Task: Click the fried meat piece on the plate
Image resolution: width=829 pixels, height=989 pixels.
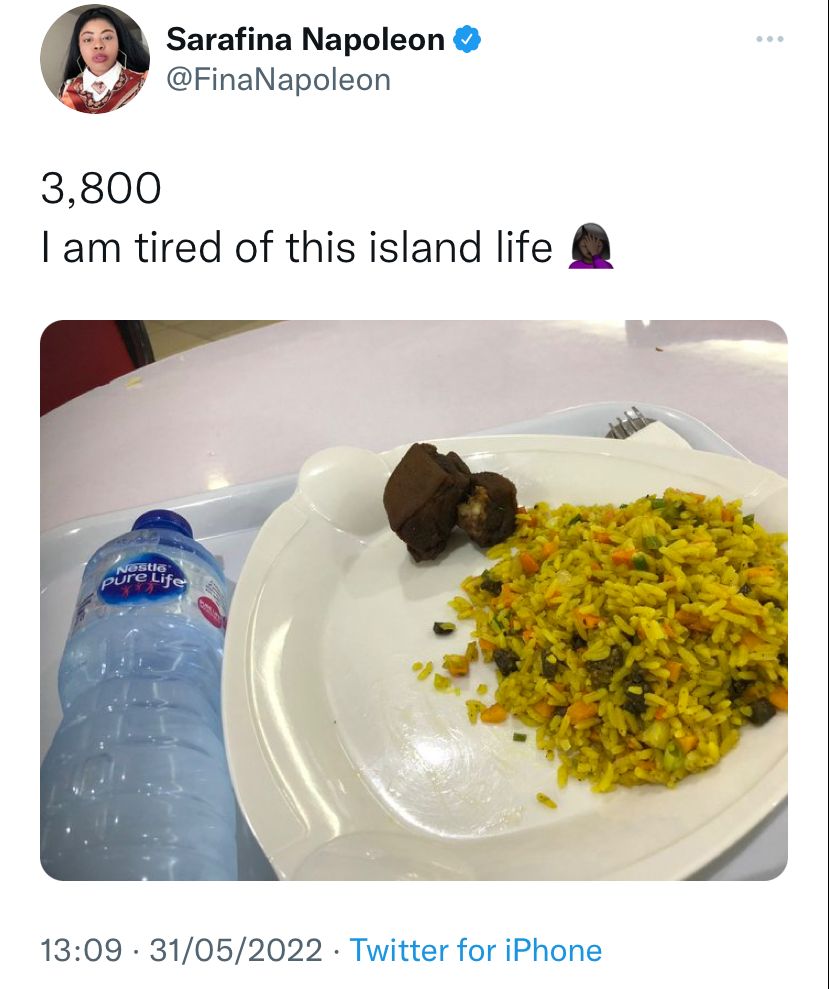Action: pyautogui.click(x=449, y=501)
